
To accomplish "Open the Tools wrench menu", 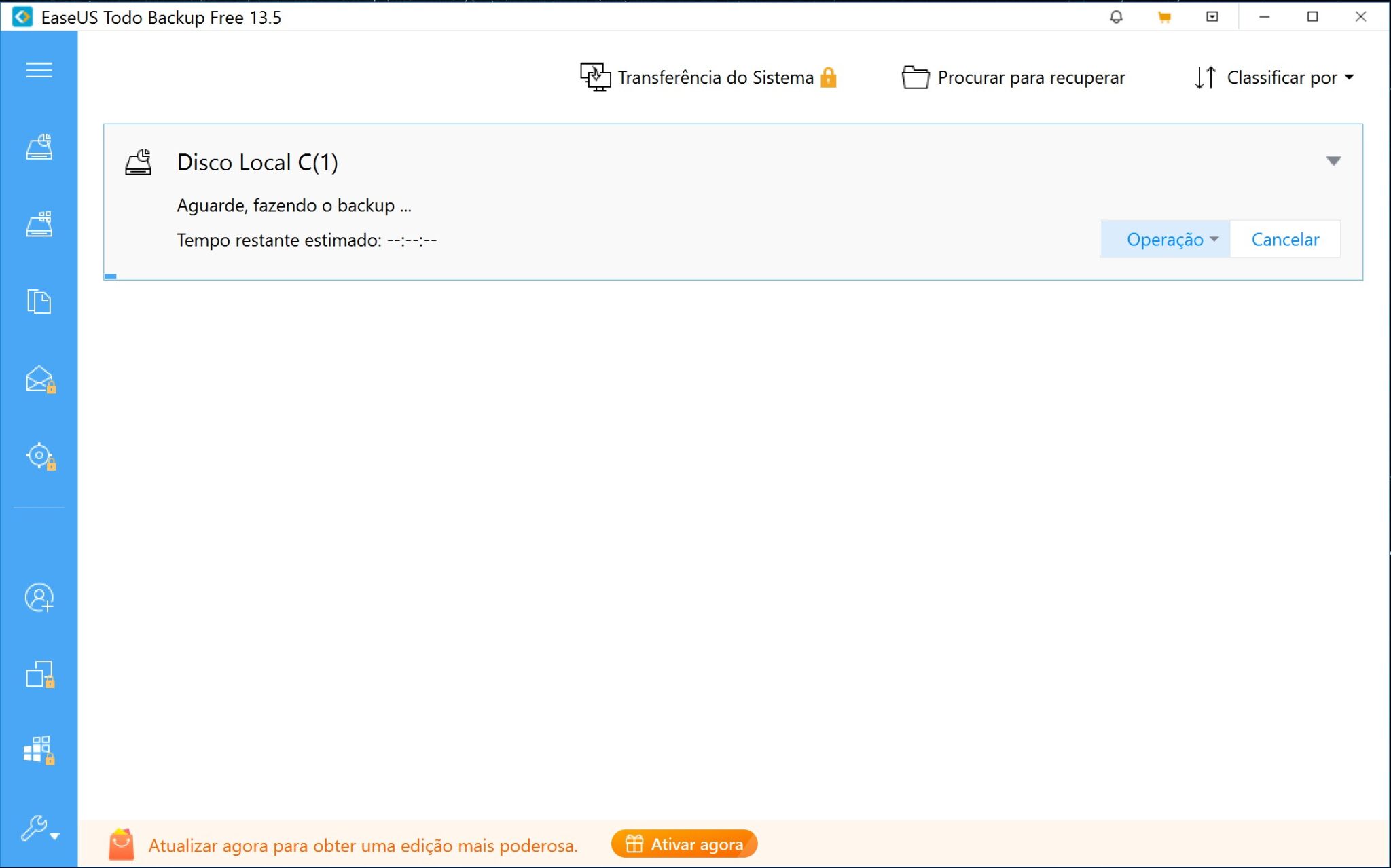I will click(39, 828).
